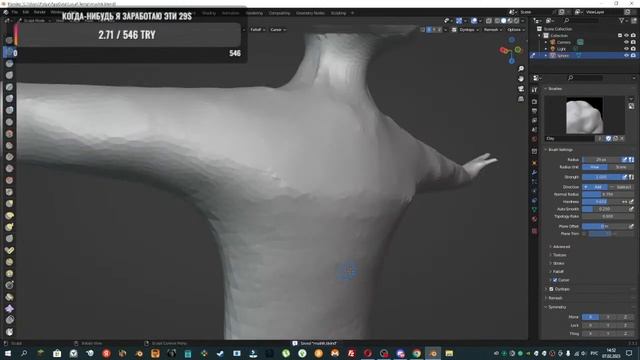
Task: Select the Pose brush tool
Action: coord(9,250)
